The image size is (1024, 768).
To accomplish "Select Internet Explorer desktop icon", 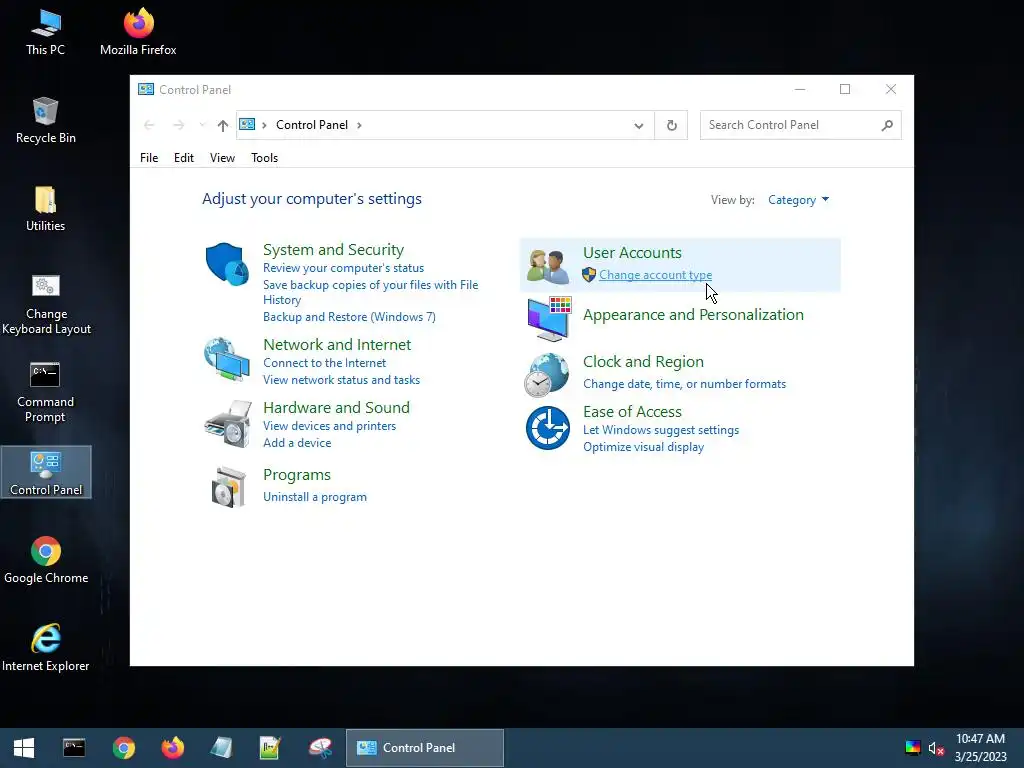I will click(46, 648).
